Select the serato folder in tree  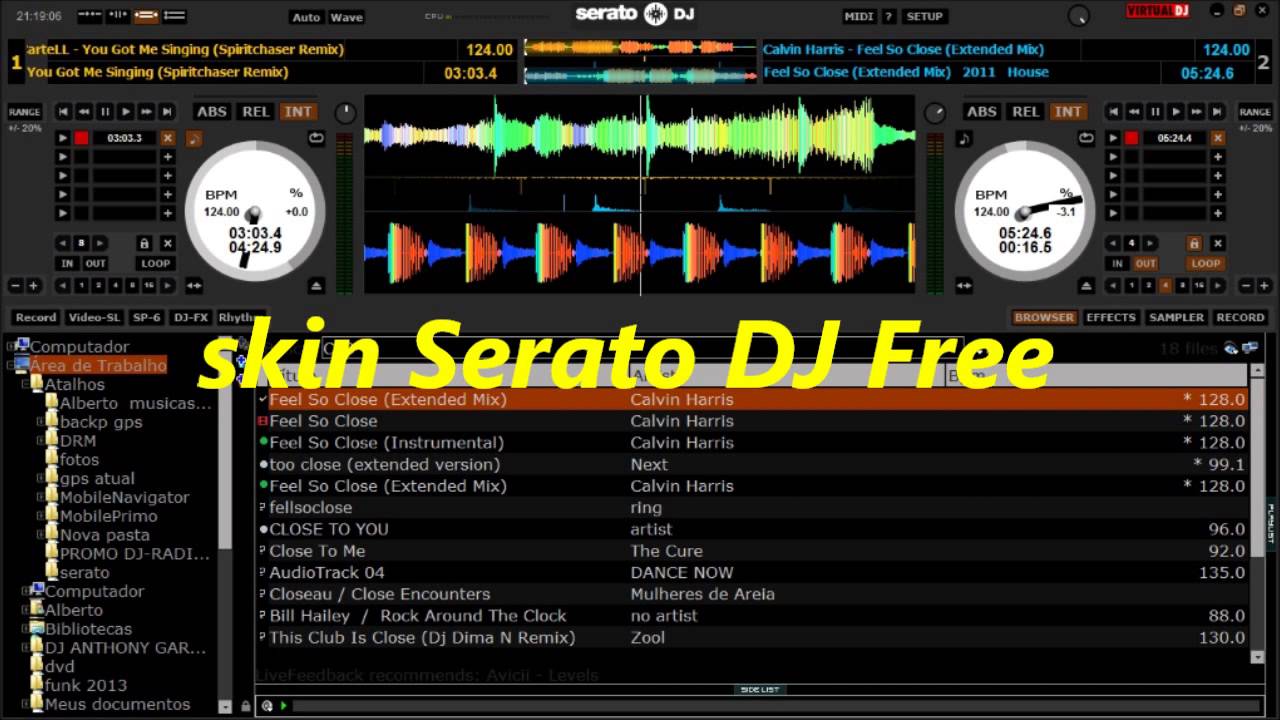tap(84, 573)
